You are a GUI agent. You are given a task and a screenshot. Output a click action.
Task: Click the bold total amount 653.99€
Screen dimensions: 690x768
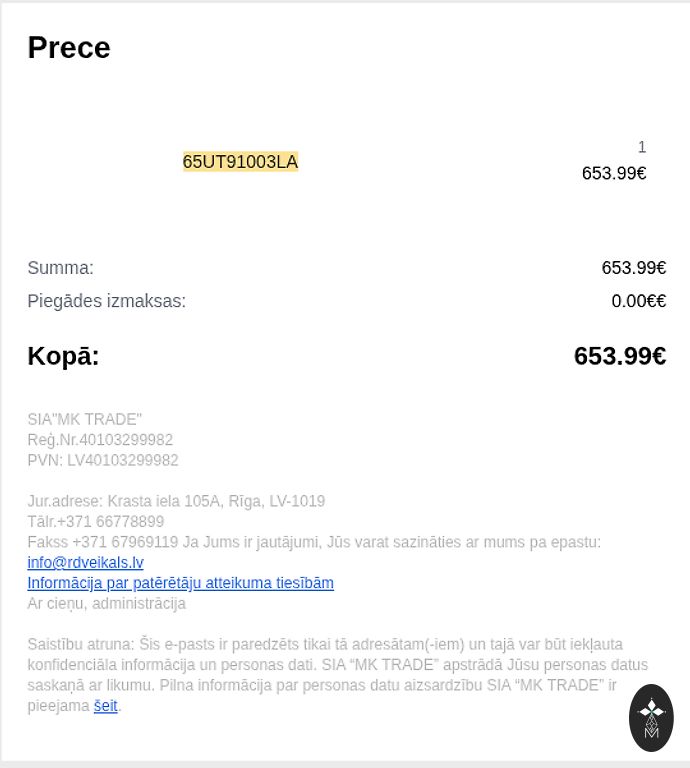pos(619,356)
